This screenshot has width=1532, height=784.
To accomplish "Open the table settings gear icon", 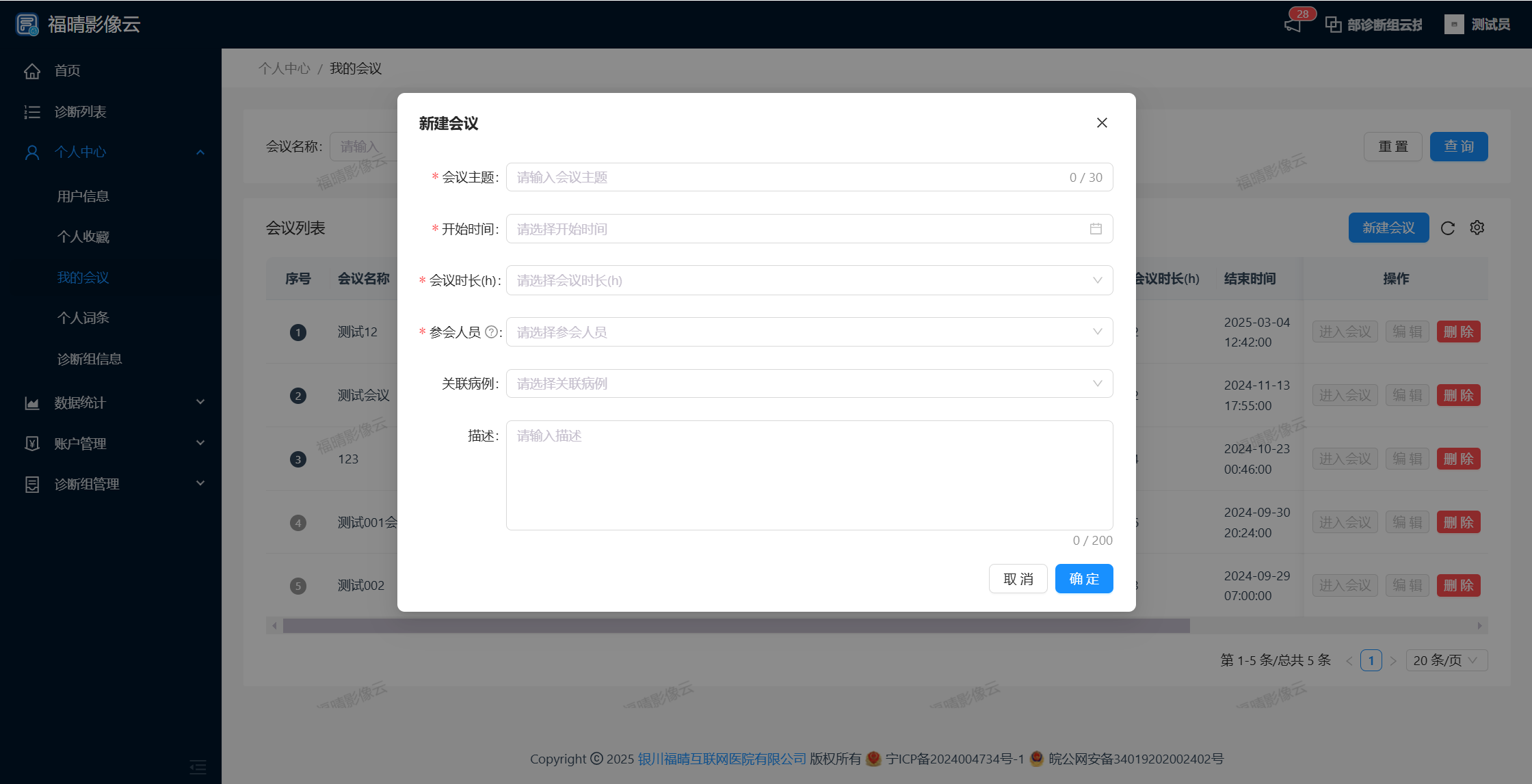I will click(1477, 228).
